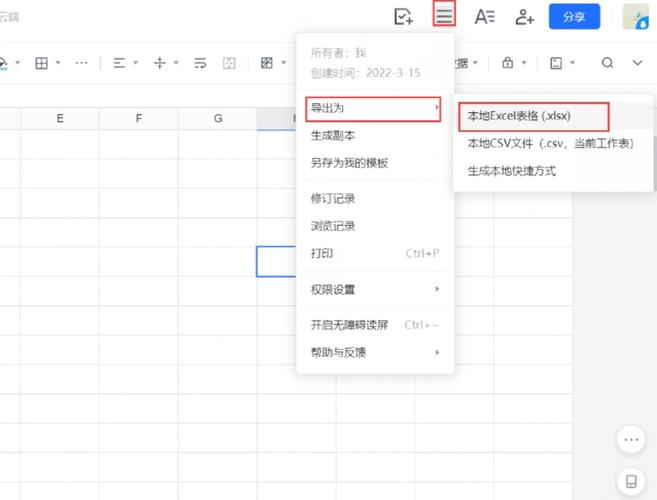Click the floating tablet view round button

pyautogui.click(x=631, y=481)
